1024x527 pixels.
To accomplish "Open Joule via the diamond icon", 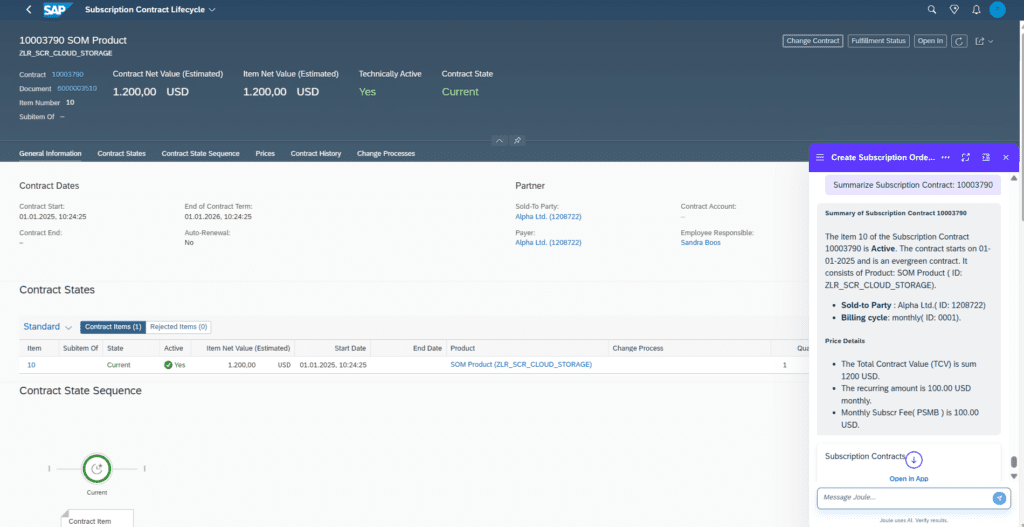I will click(x=954, y=10).
